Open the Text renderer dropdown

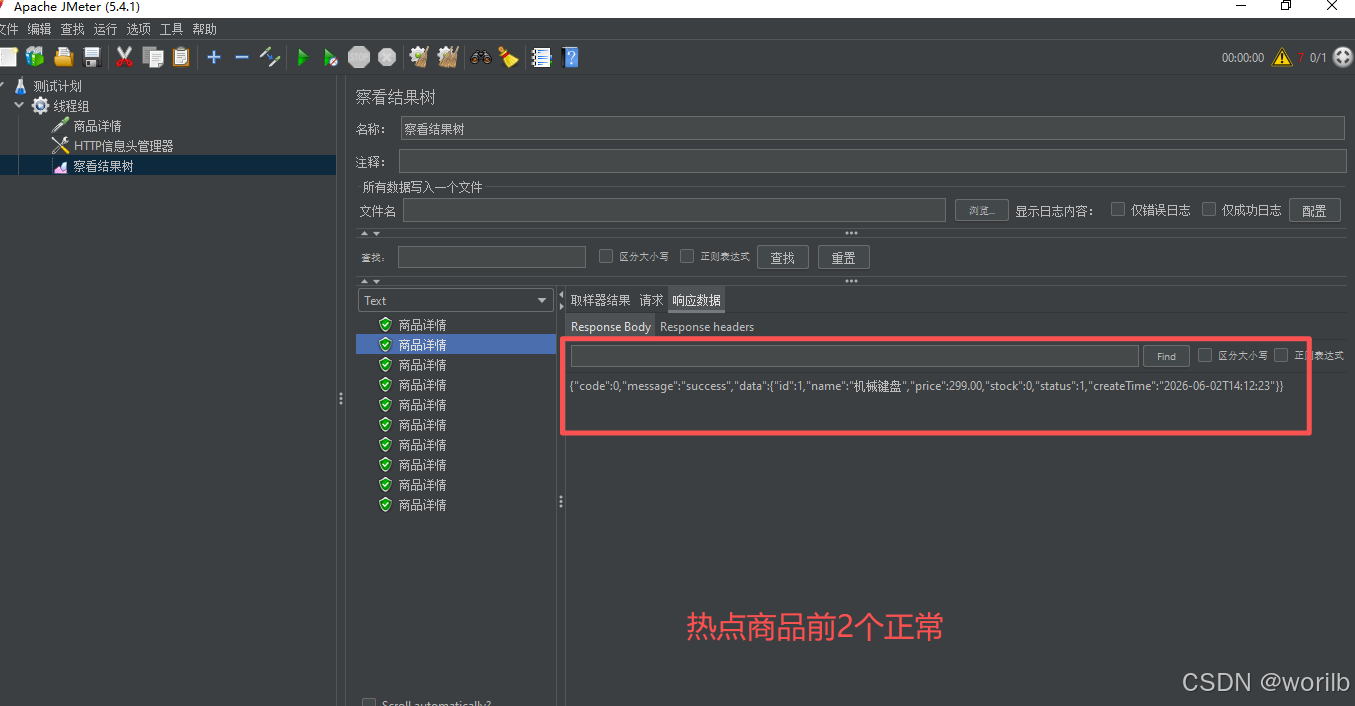pyautogui.click(x=455, y=300)
